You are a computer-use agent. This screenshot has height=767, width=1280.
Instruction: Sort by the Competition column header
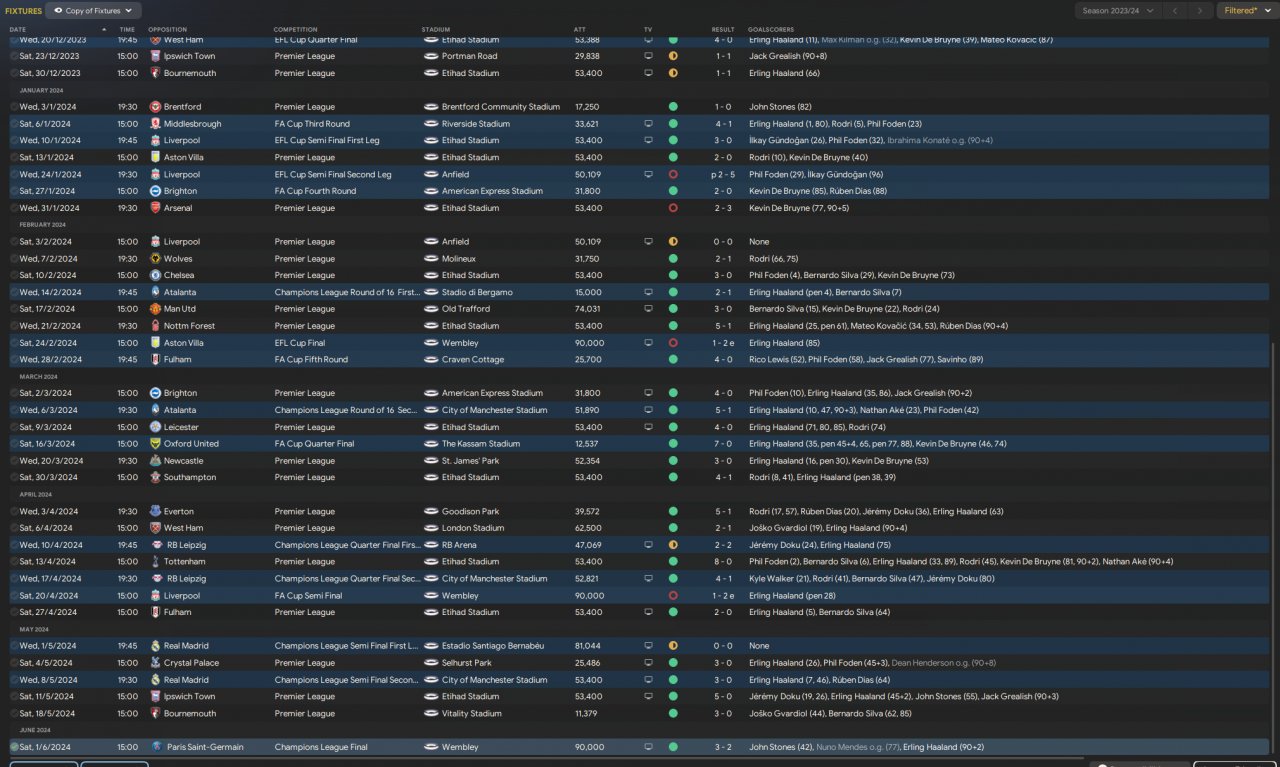296,30
